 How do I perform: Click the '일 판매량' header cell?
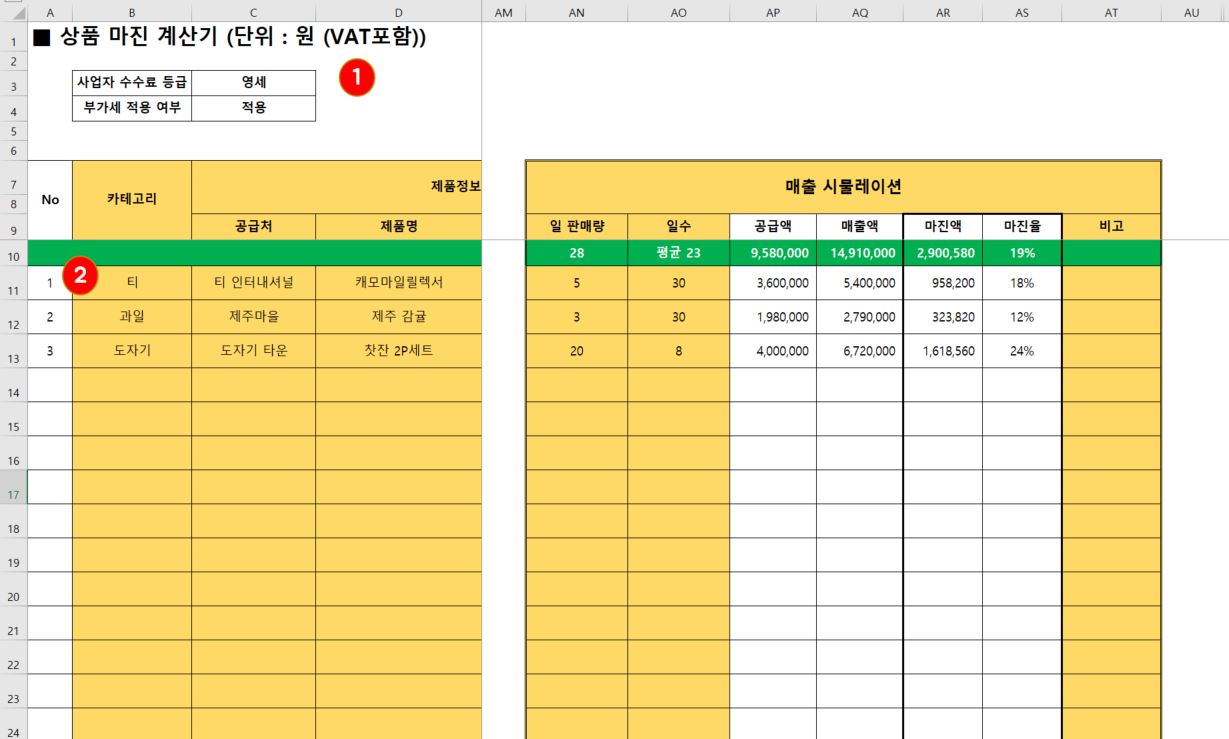(x=577, y=227)
